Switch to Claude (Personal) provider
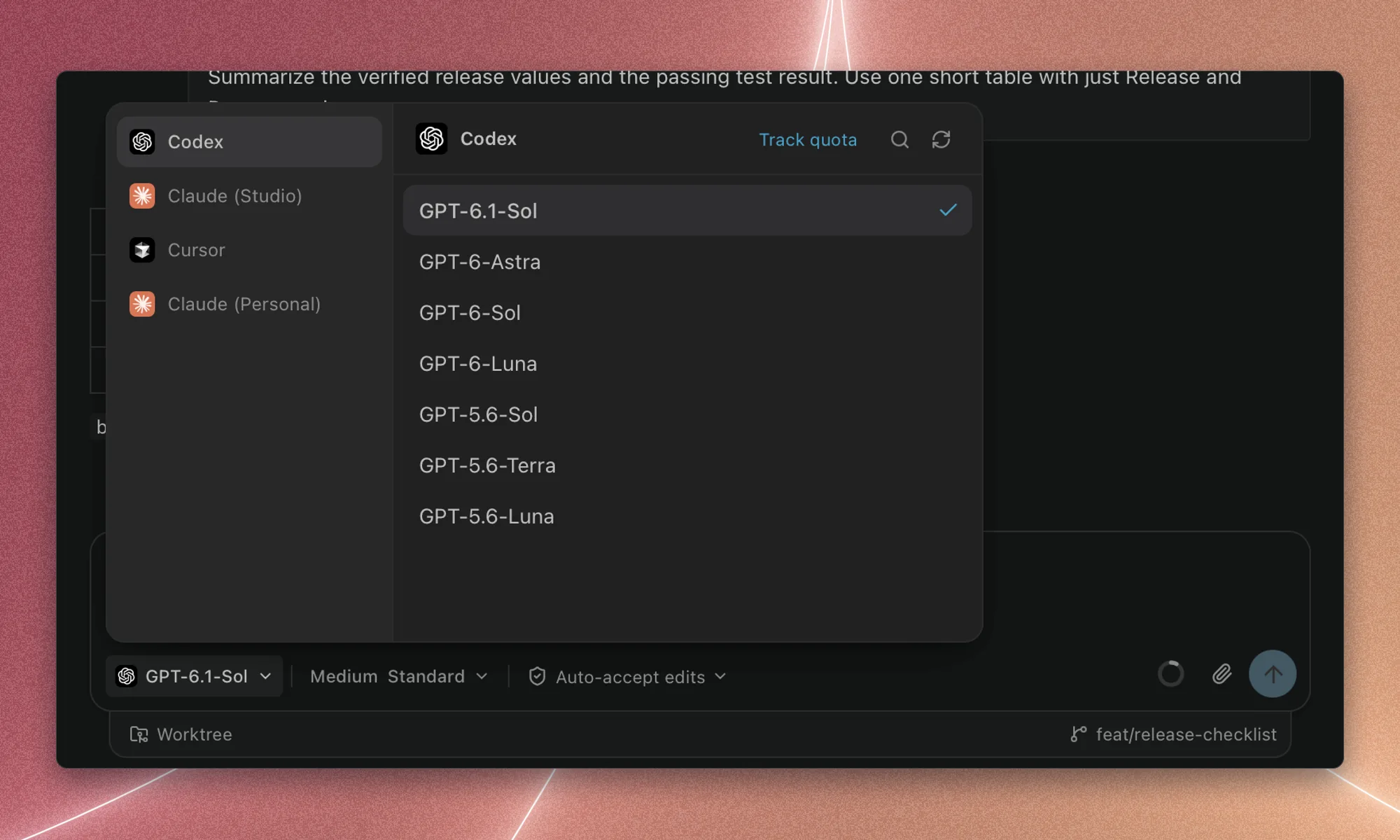 249,304
